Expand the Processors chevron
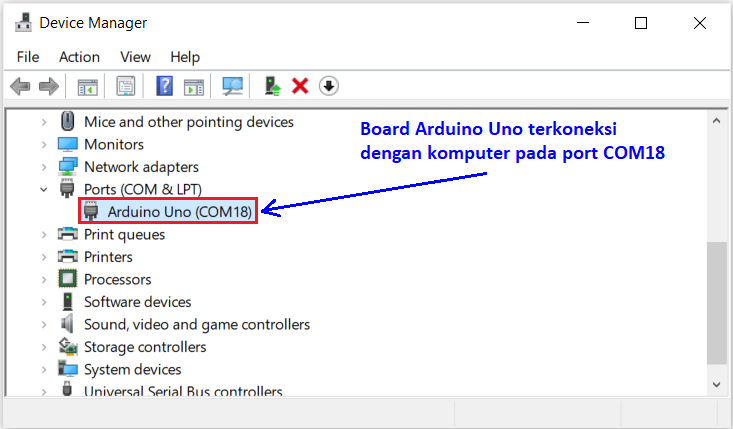This screenshot has height=429, width=733. pyautogui.click(x=44, y=279)
